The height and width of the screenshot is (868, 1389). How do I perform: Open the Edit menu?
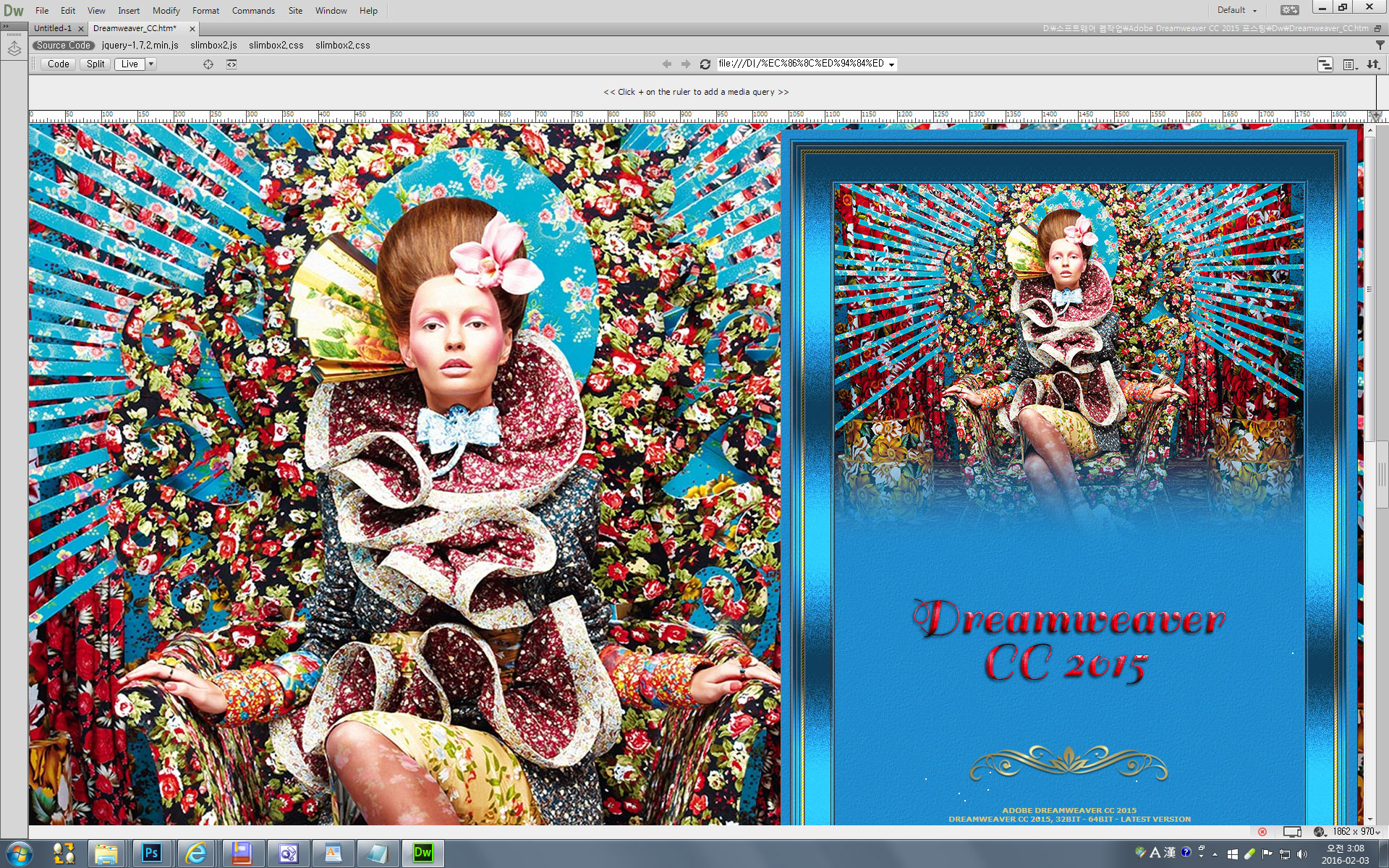[68, 11]
